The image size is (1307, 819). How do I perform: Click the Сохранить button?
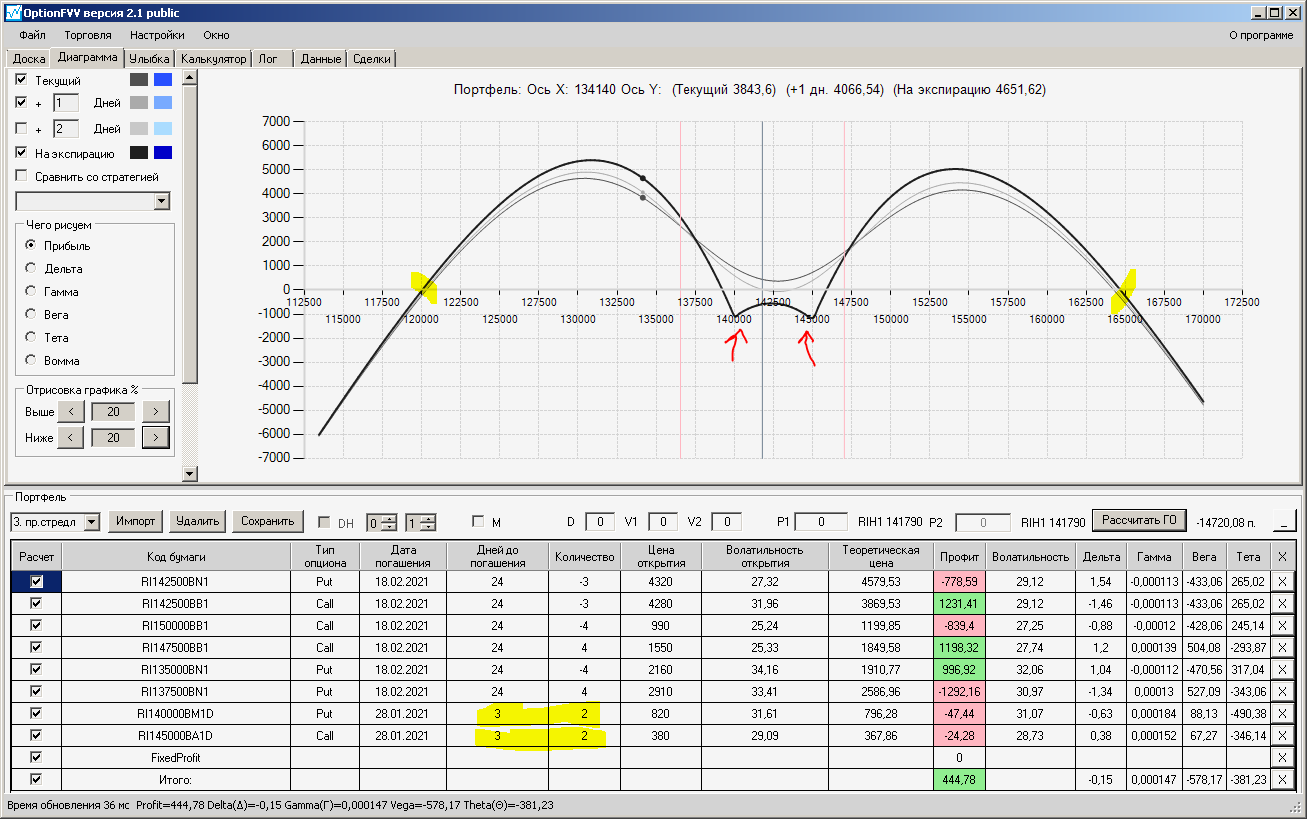point(267,521)
